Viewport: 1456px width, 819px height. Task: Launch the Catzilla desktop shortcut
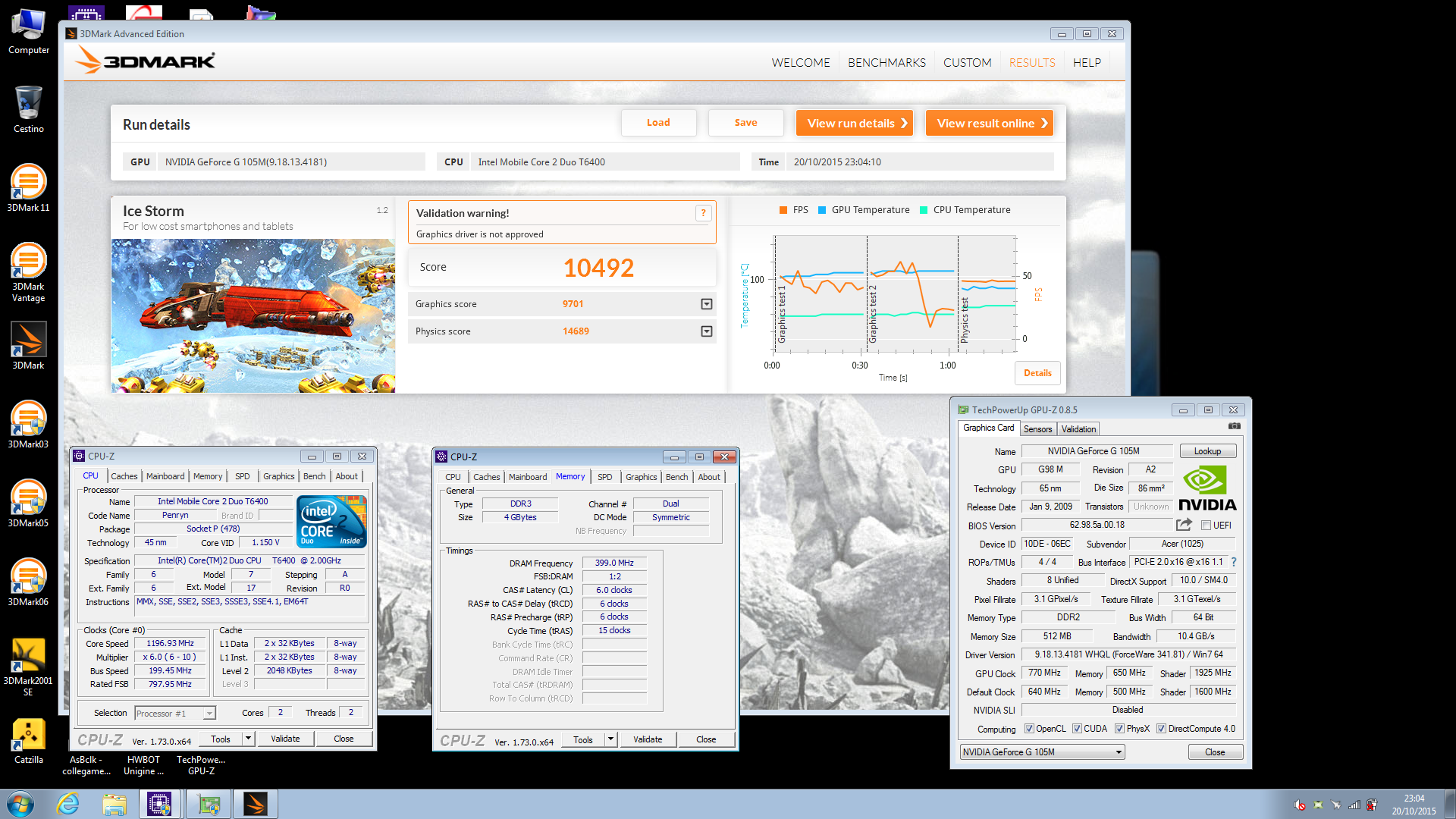[29, 740]
